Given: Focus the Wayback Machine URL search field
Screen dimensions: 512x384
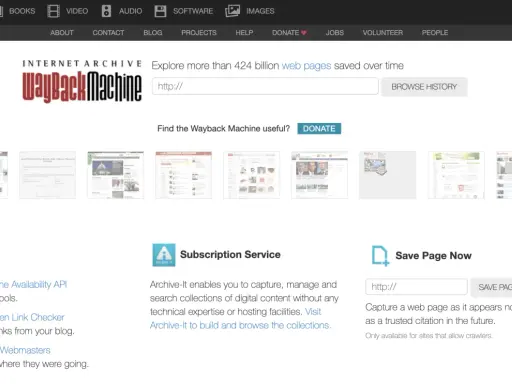Looking at the screenshot, I should pos(265,86).
